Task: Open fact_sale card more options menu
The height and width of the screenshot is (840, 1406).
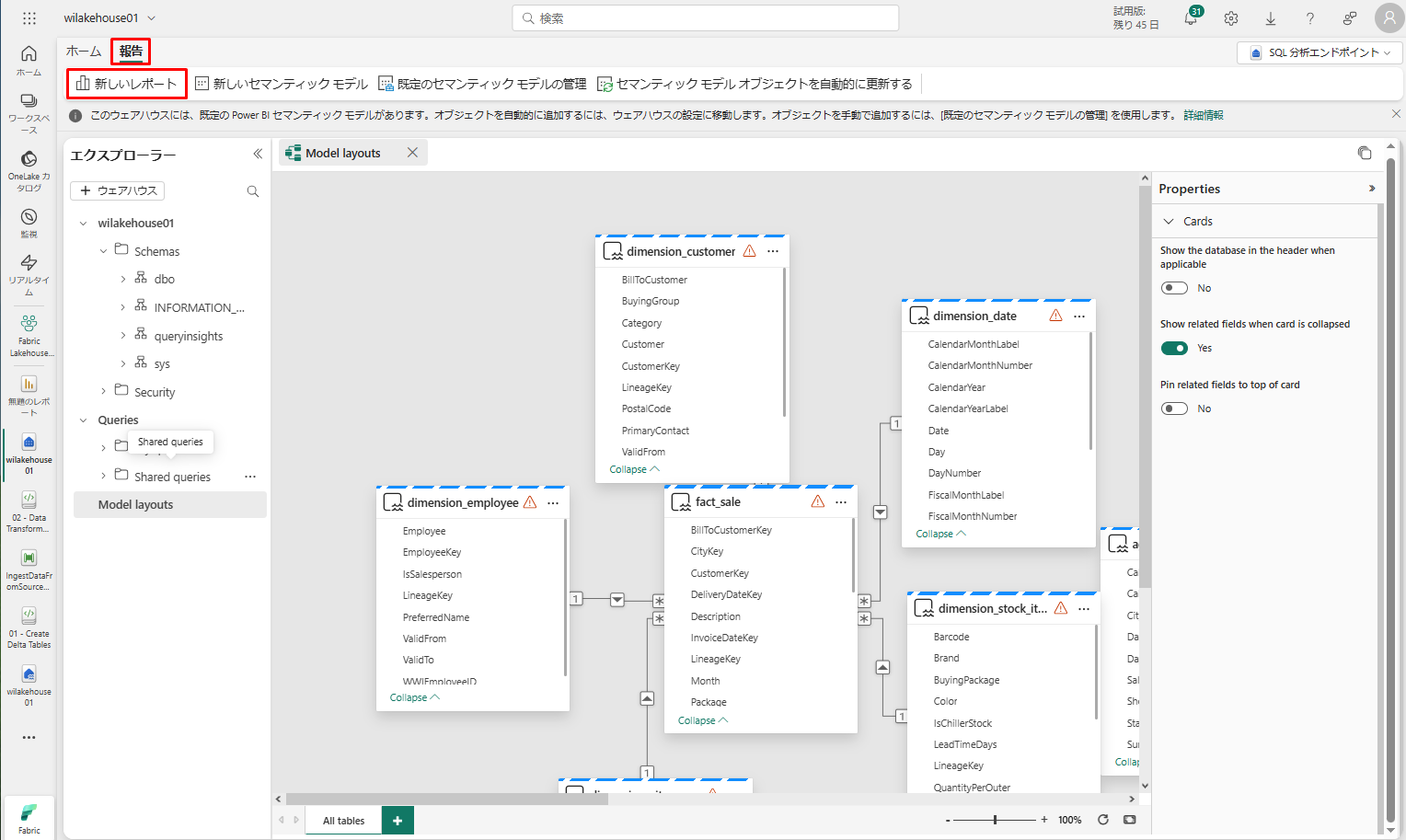Action: click(841, 502)
